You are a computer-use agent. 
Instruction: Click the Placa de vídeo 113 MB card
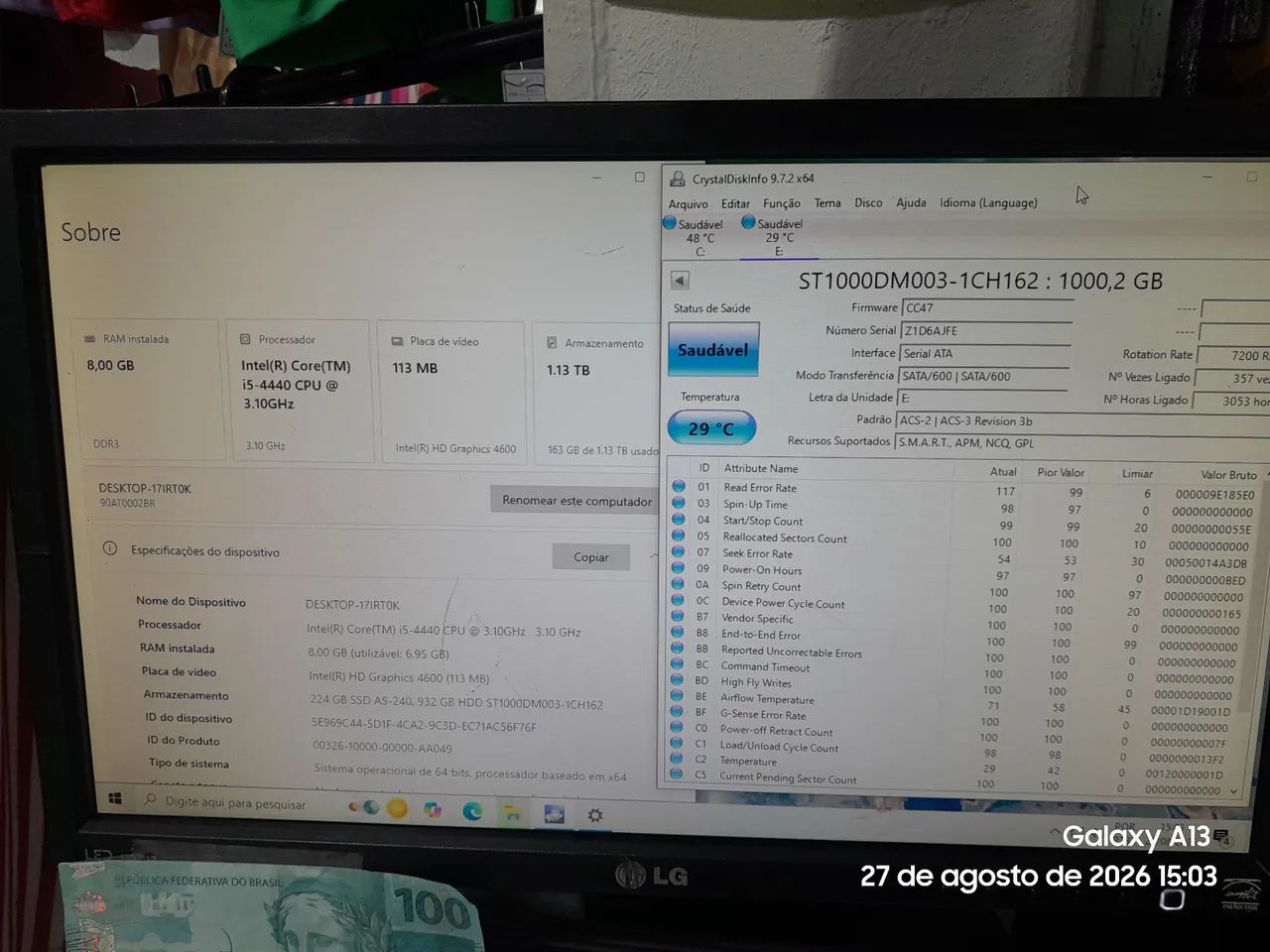pyautogui.click(x=452, y=393)
